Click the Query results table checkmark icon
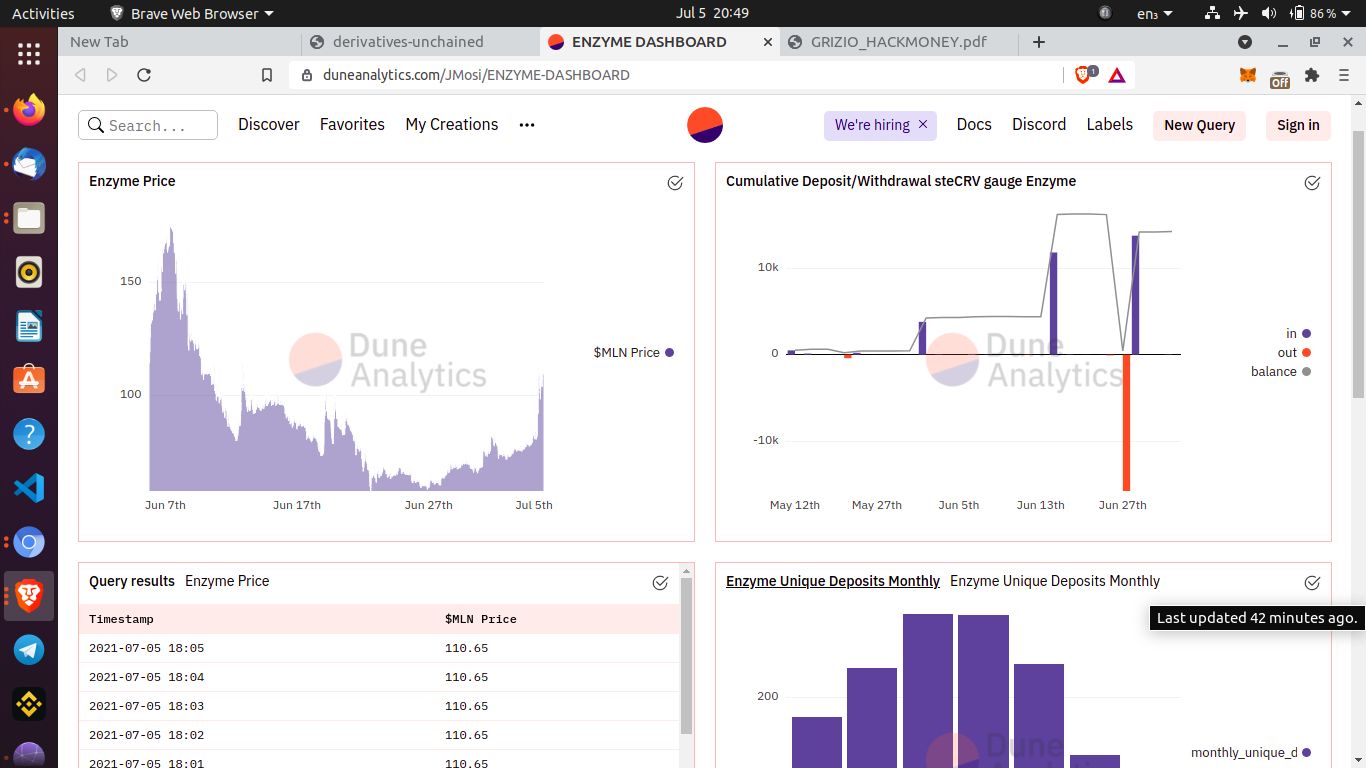The image size is (1366, 768). (660, 583)
